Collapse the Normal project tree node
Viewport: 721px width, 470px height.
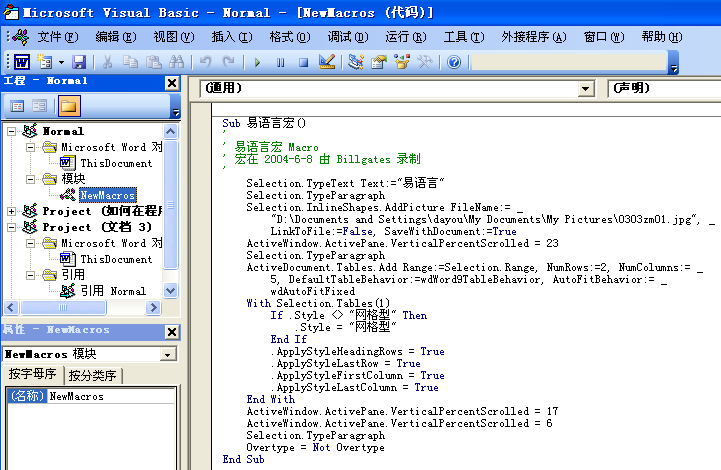click(11, 132)
